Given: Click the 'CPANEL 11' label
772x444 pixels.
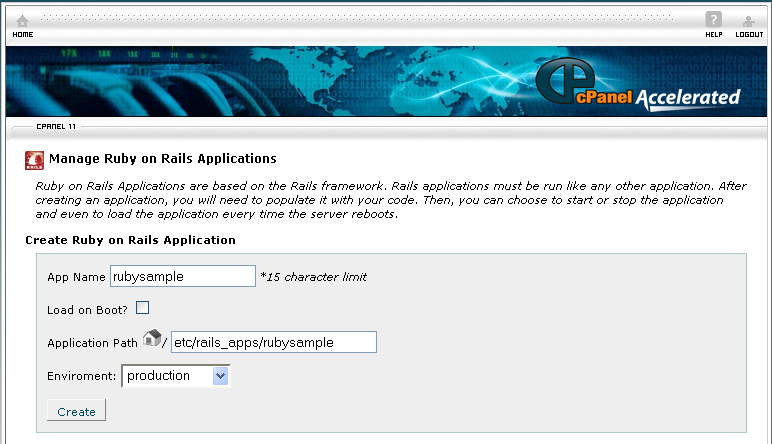Looking at the screenshot, I should (56, 127).
